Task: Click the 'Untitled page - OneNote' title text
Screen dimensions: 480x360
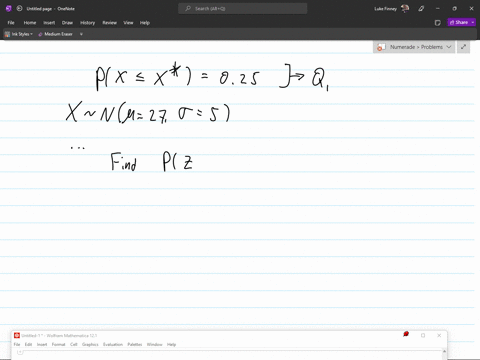Action: [x=51, y=9]
